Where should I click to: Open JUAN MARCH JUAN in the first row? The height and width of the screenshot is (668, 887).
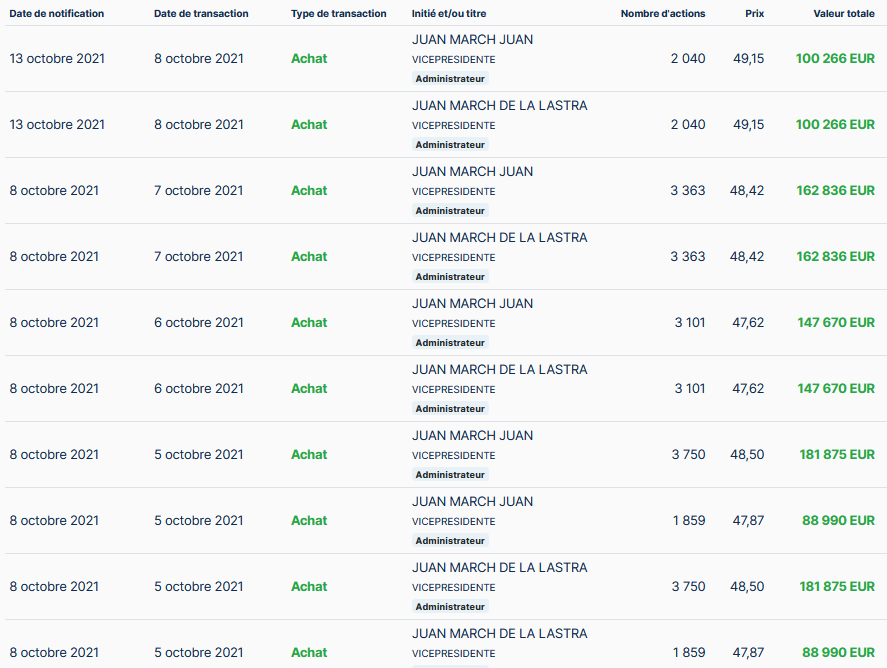tap(472, 40)
